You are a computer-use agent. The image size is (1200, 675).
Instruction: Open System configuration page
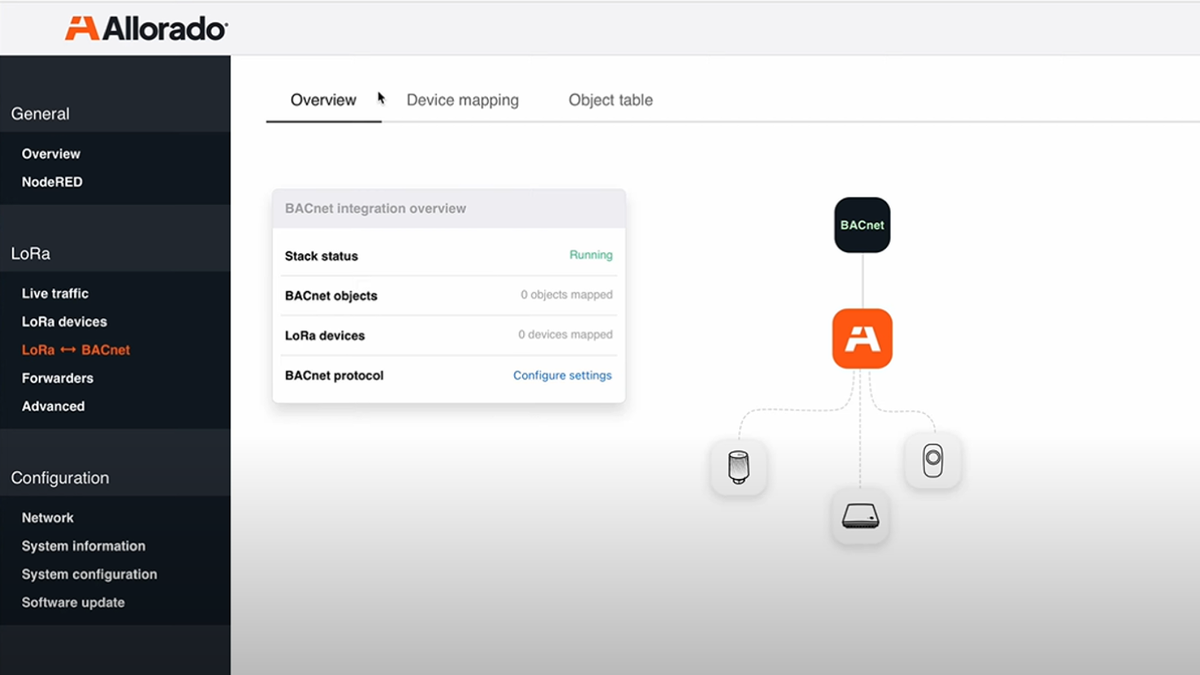point(89,574)
